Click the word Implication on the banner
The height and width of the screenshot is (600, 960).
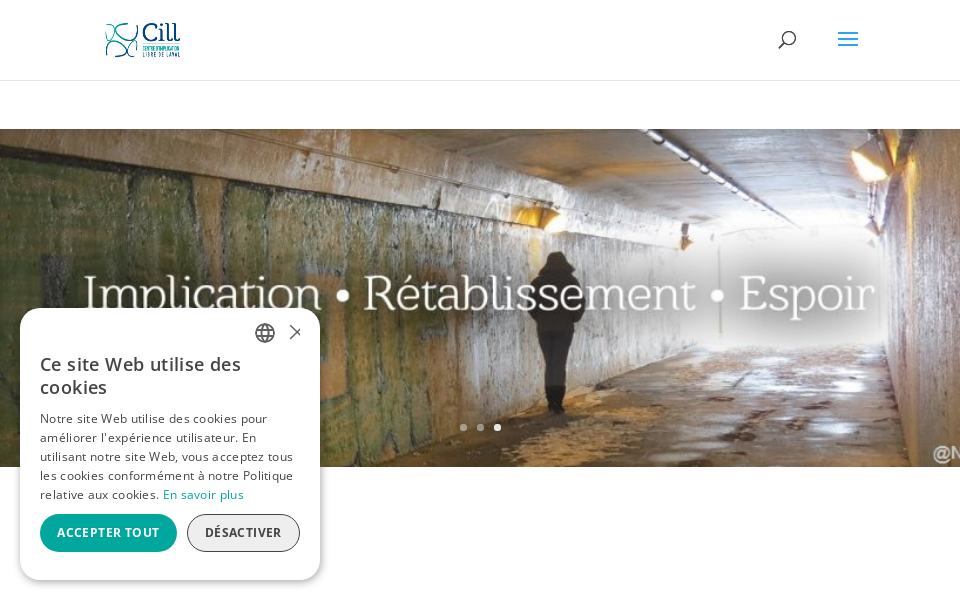tap(201, 293)
